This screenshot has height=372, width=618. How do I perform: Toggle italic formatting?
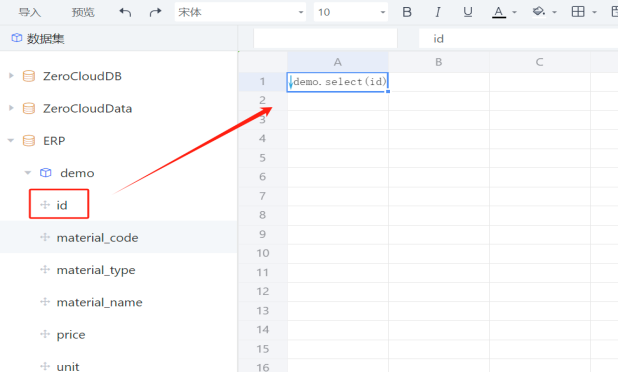pyautogui.click(x=437, y=12)
